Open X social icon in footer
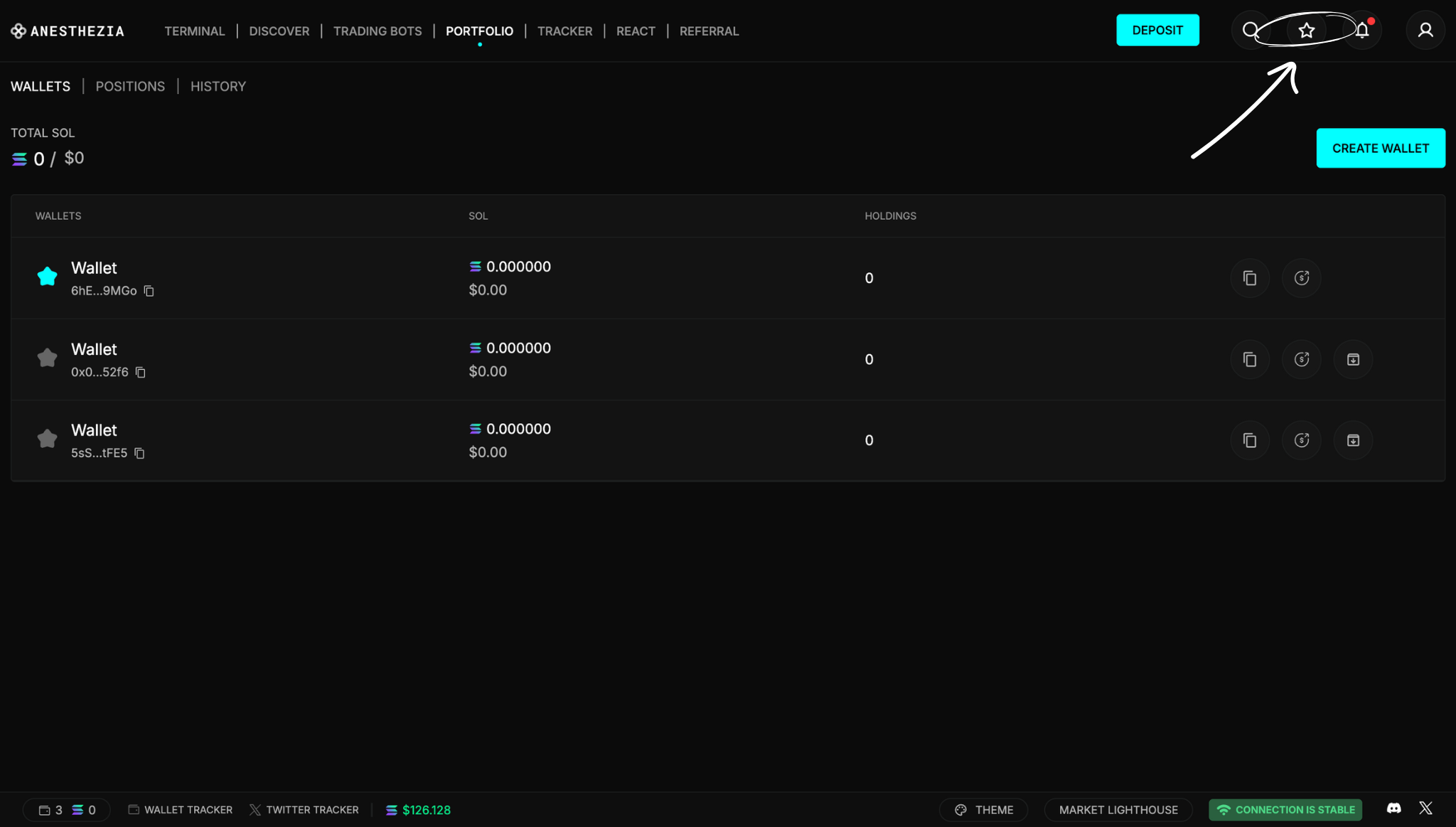Image resolution: width=1456 pixels, height=827 pixels. pyautogui.click(x=1425, y=809)
